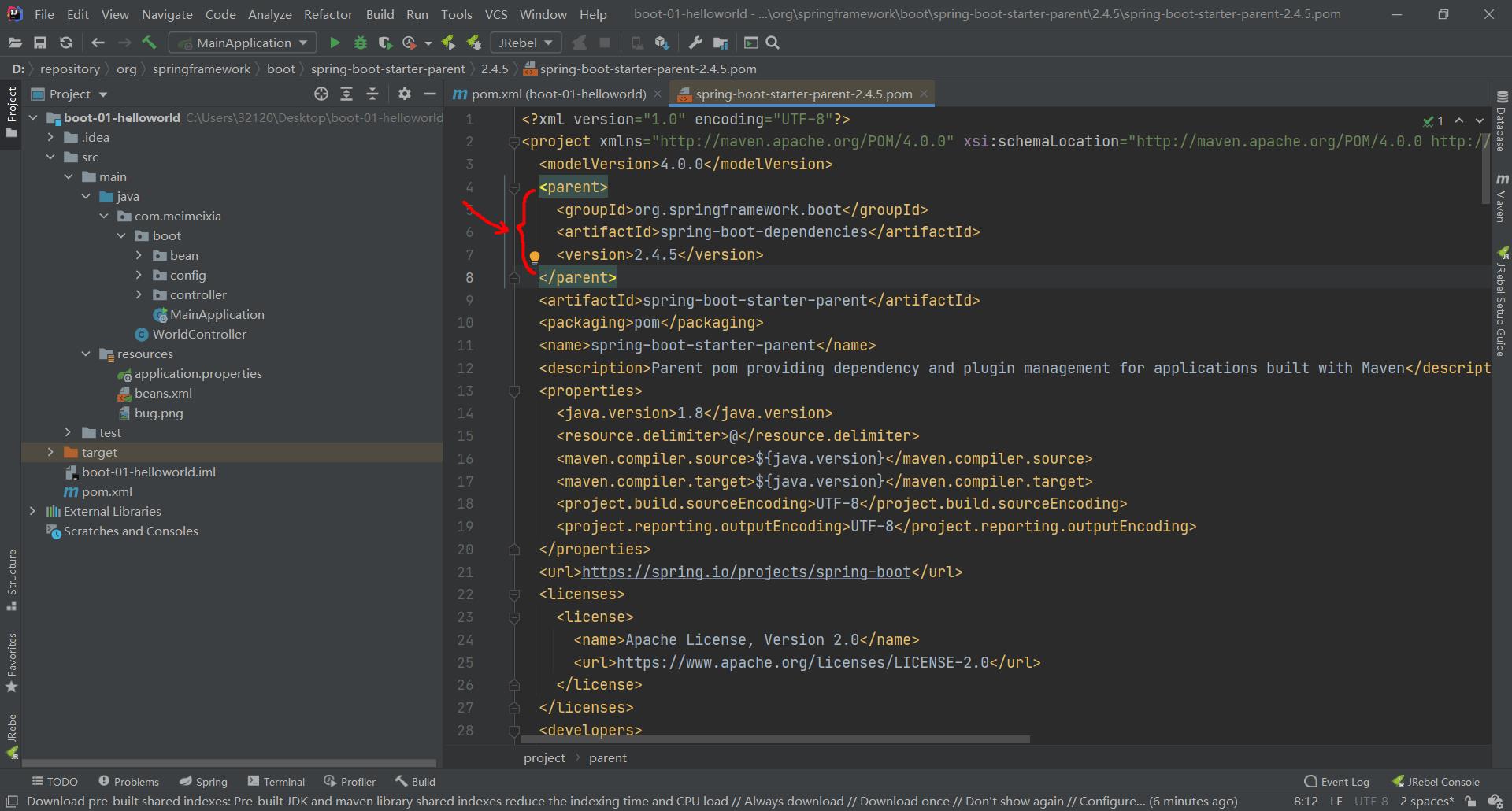Click the Reload from disk icon

coord(66,43)
